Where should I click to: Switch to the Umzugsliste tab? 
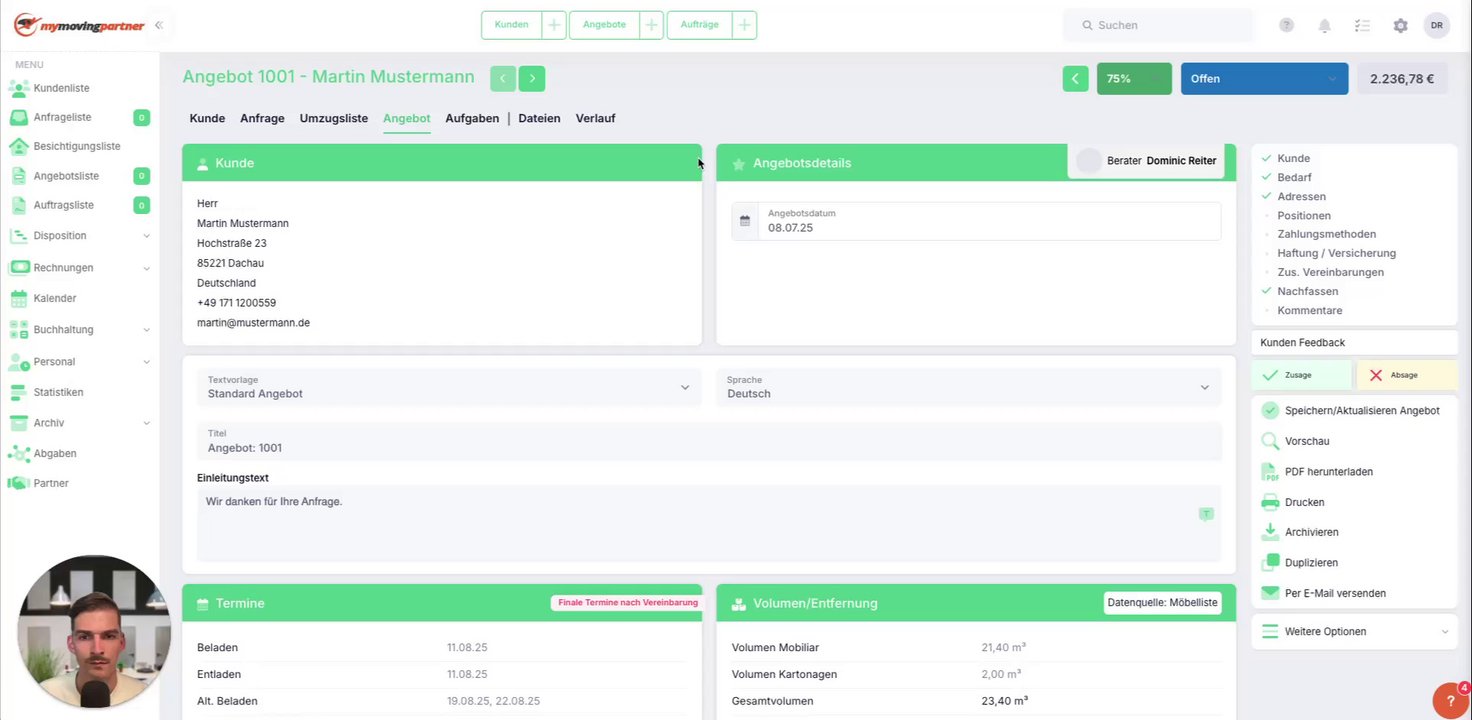(x=334, y=118)
